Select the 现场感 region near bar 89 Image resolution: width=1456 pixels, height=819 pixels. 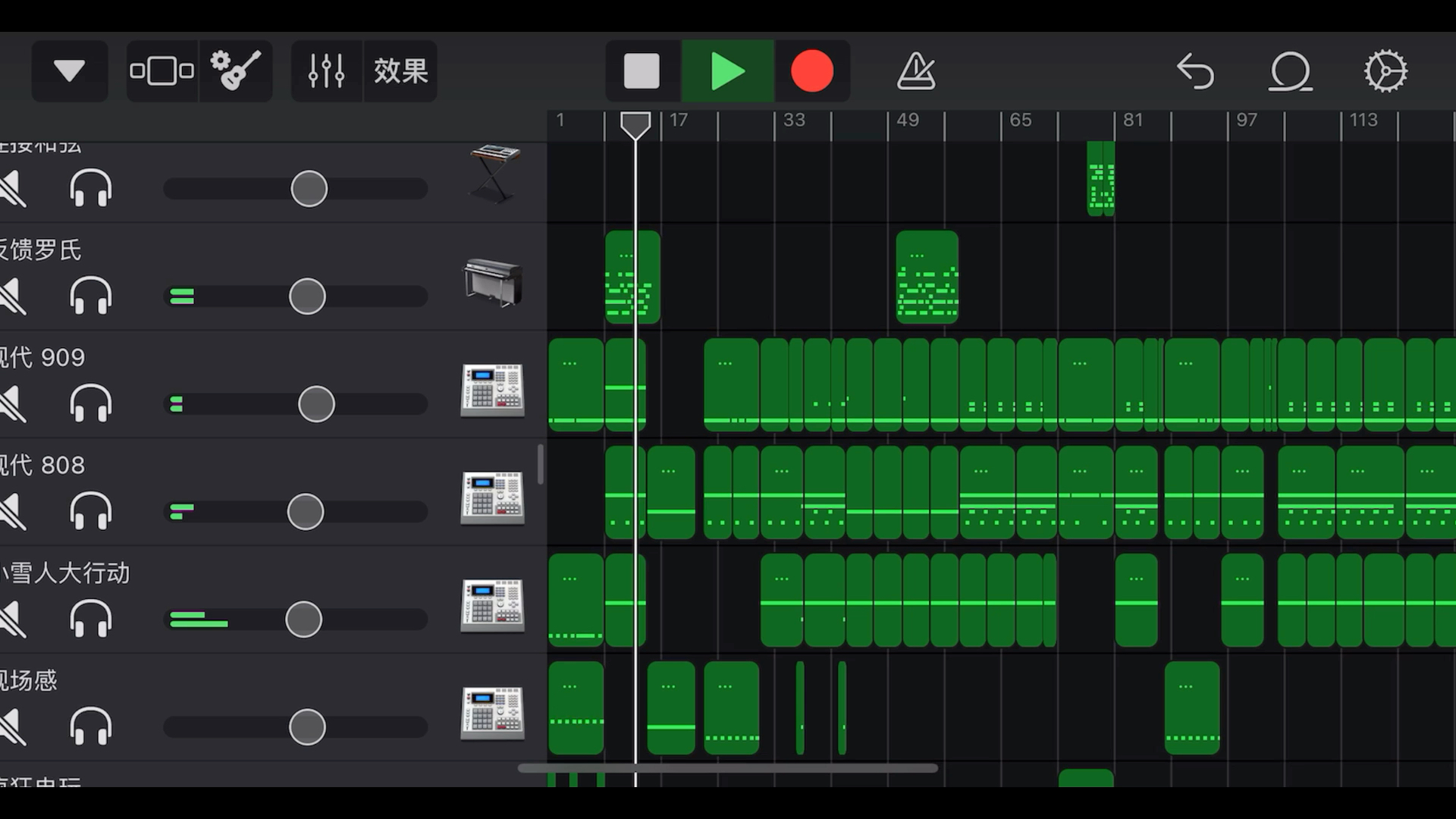point(1192,708)
